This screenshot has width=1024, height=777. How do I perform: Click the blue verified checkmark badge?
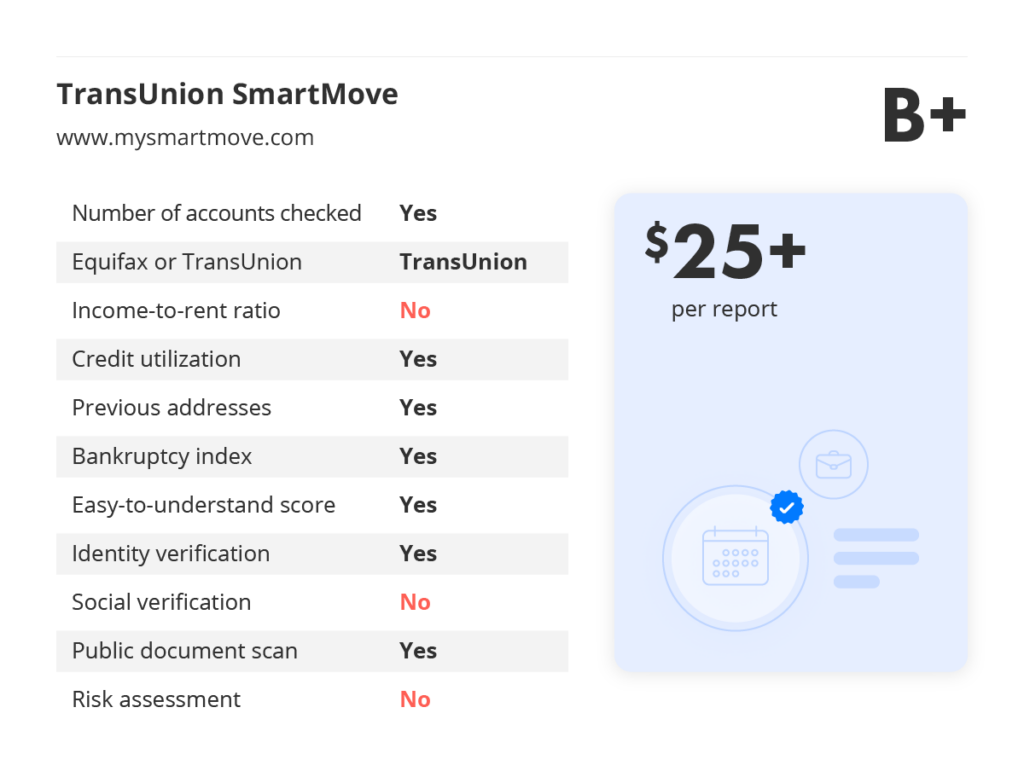coord(786,507)
